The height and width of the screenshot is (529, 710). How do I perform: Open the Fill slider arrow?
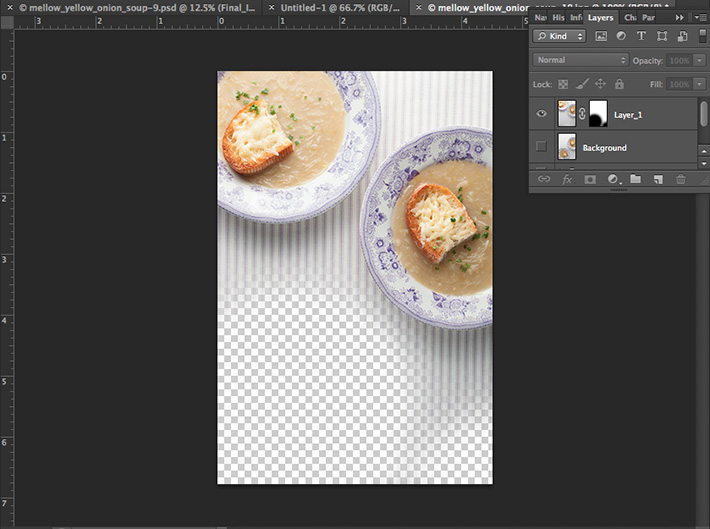(x=700, y=84)
